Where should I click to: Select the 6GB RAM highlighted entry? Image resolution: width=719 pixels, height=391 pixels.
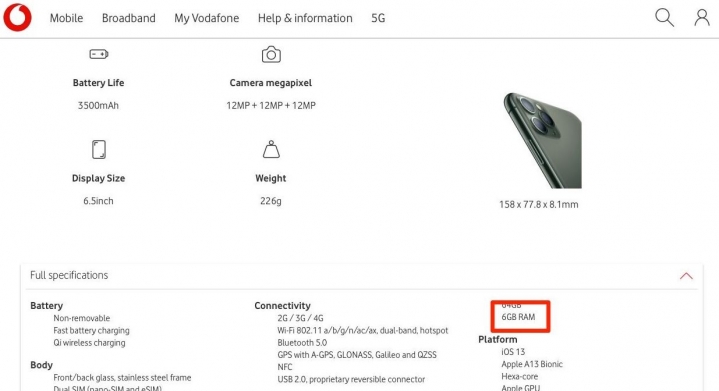click(518, 317)
